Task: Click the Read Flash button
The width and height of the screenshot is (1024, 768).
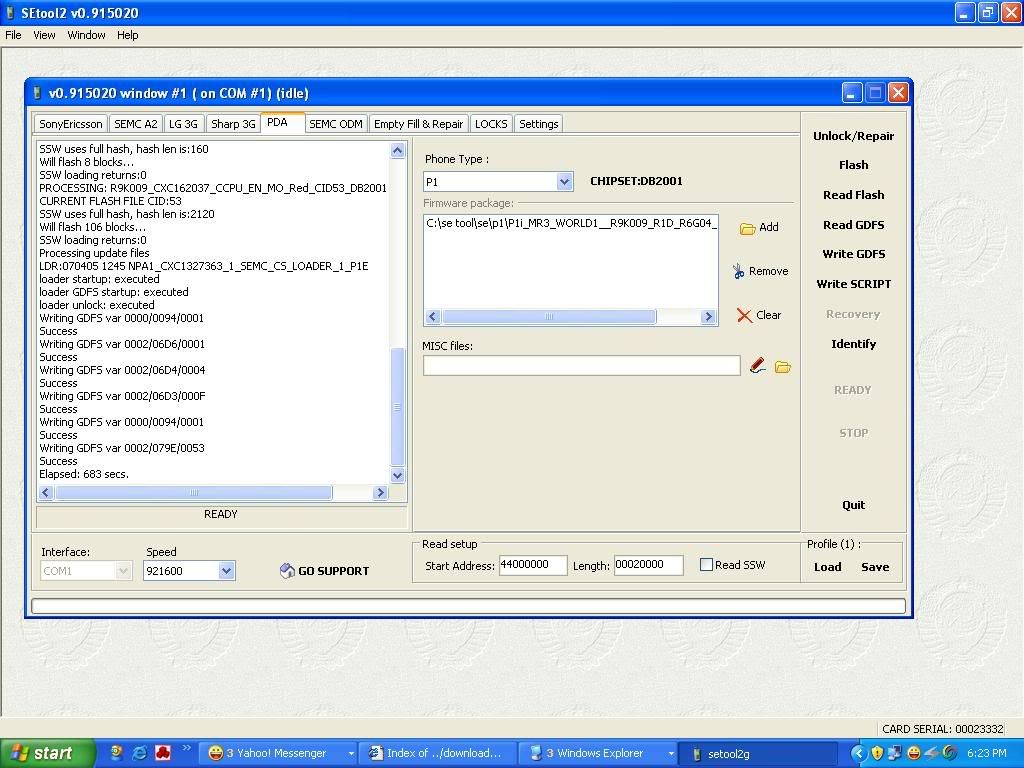Action: point(854,195)
